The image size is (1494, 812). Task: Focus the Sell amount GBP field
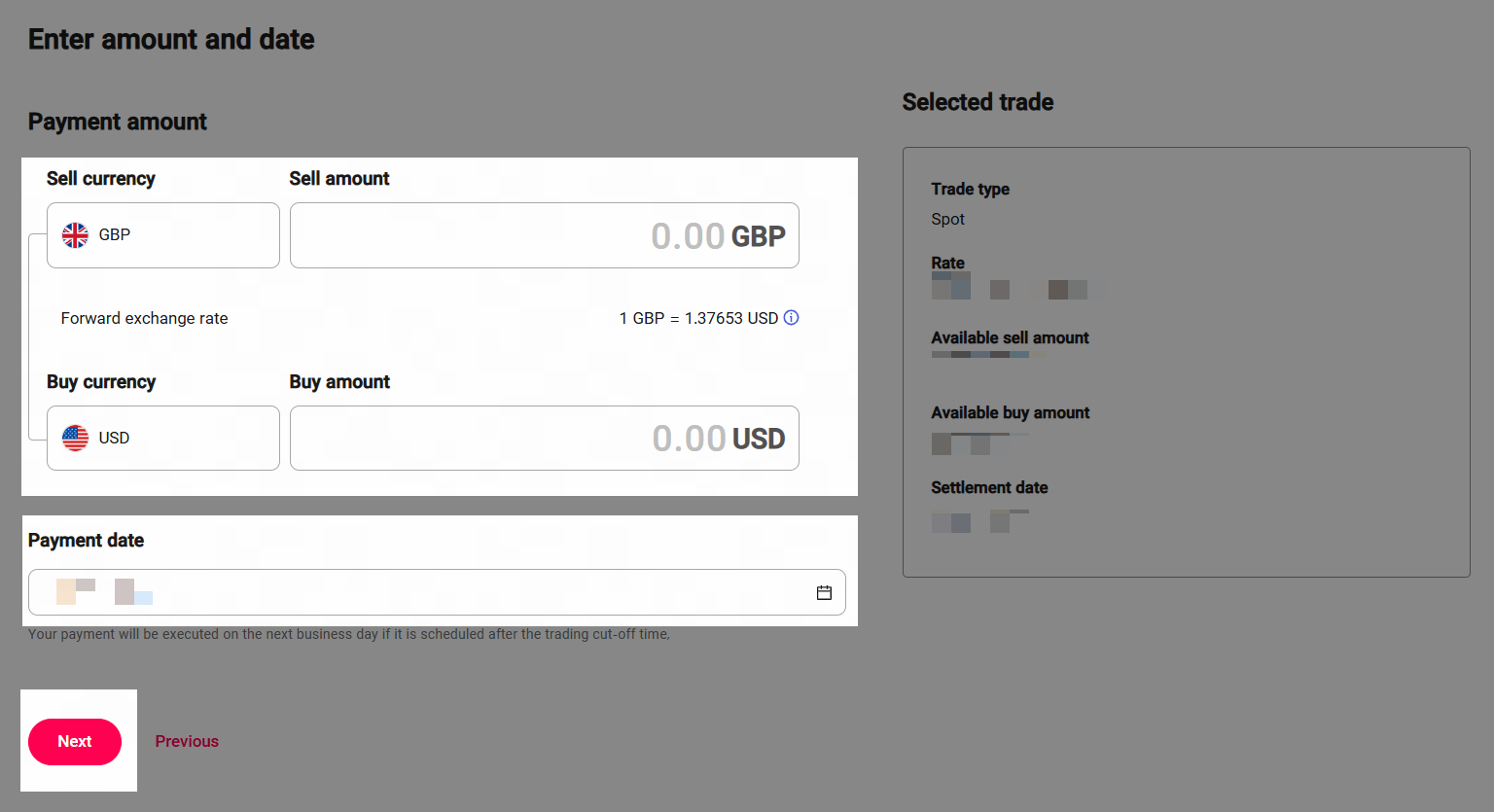coord(544,235)
